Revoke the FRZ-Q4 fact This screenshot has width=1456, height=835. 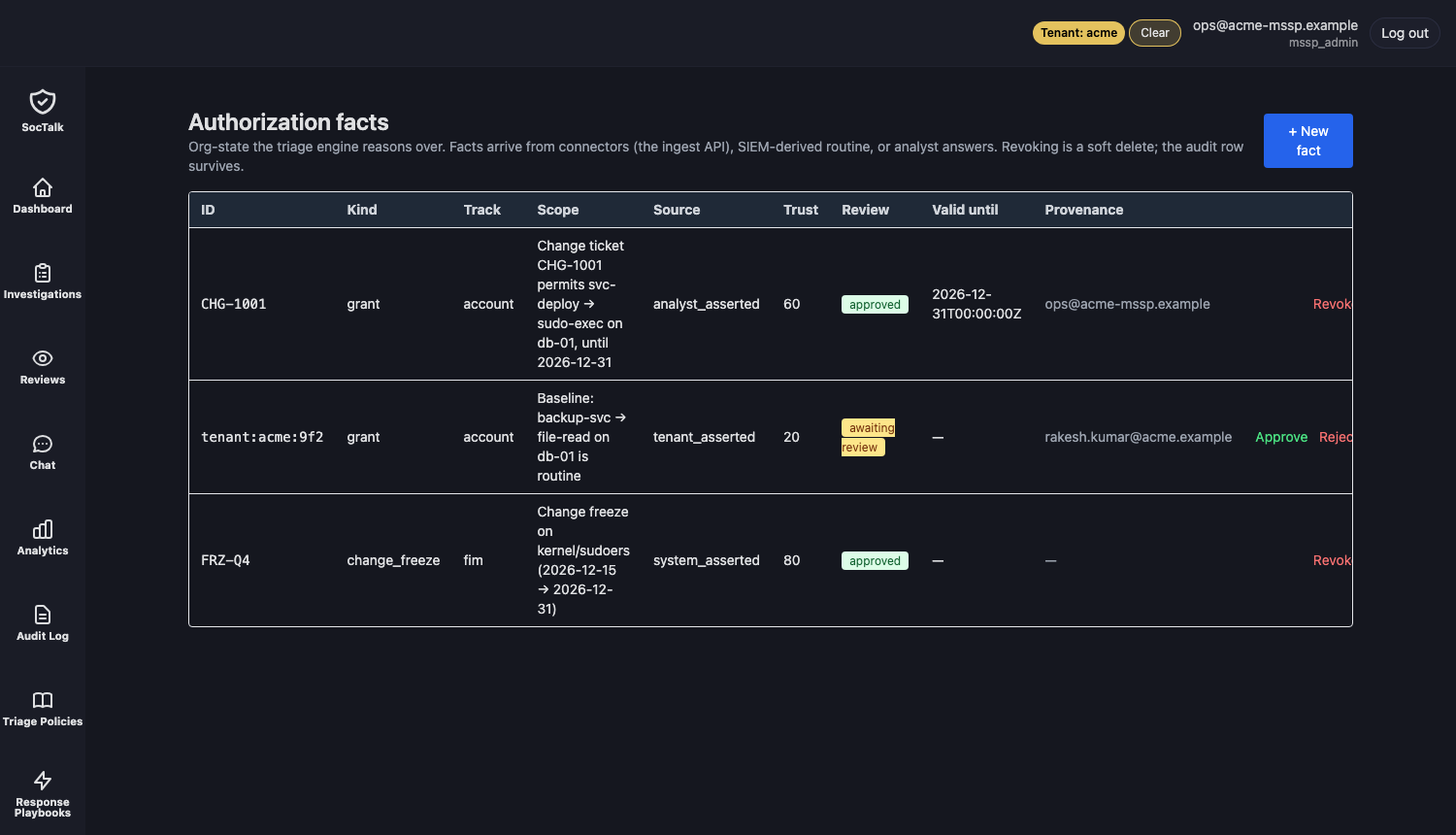point(1332,560)
